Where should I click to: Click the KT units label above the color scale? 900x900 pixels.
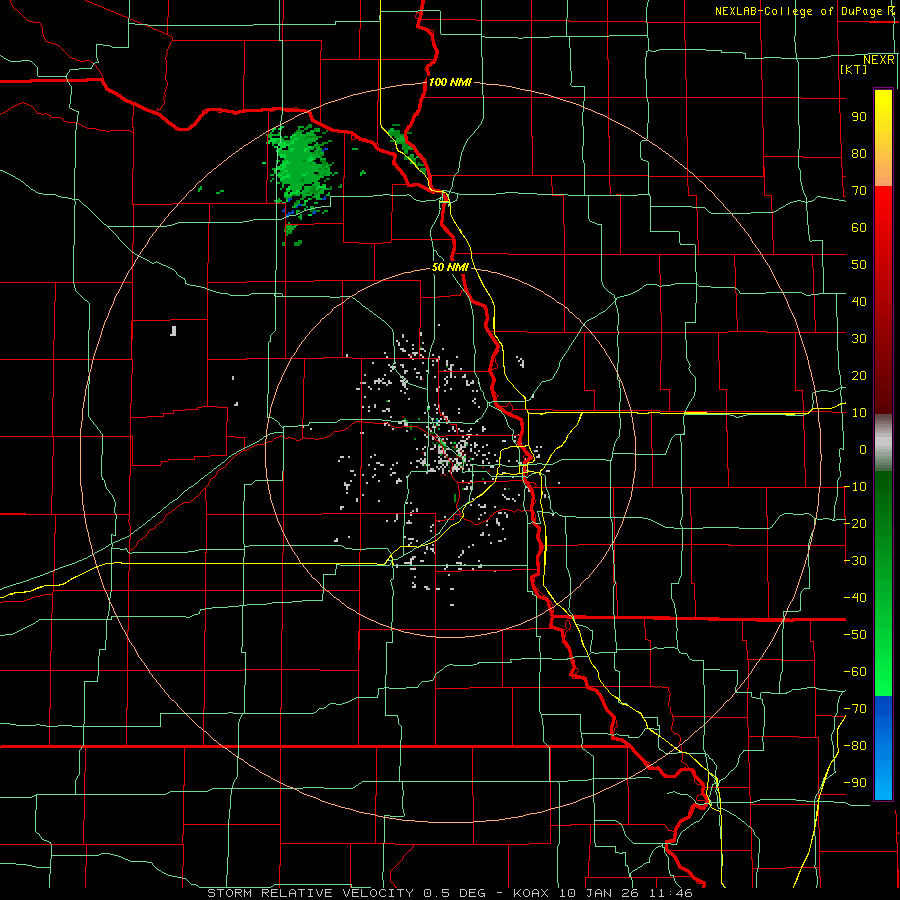[x=854, y=69]
